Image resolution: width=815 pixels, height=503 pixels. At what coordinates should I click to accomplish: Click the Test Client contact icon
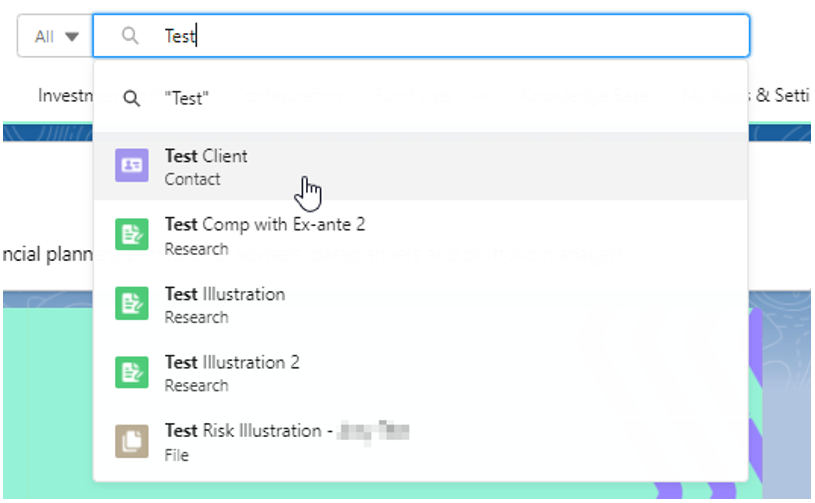tap(132, 166)
